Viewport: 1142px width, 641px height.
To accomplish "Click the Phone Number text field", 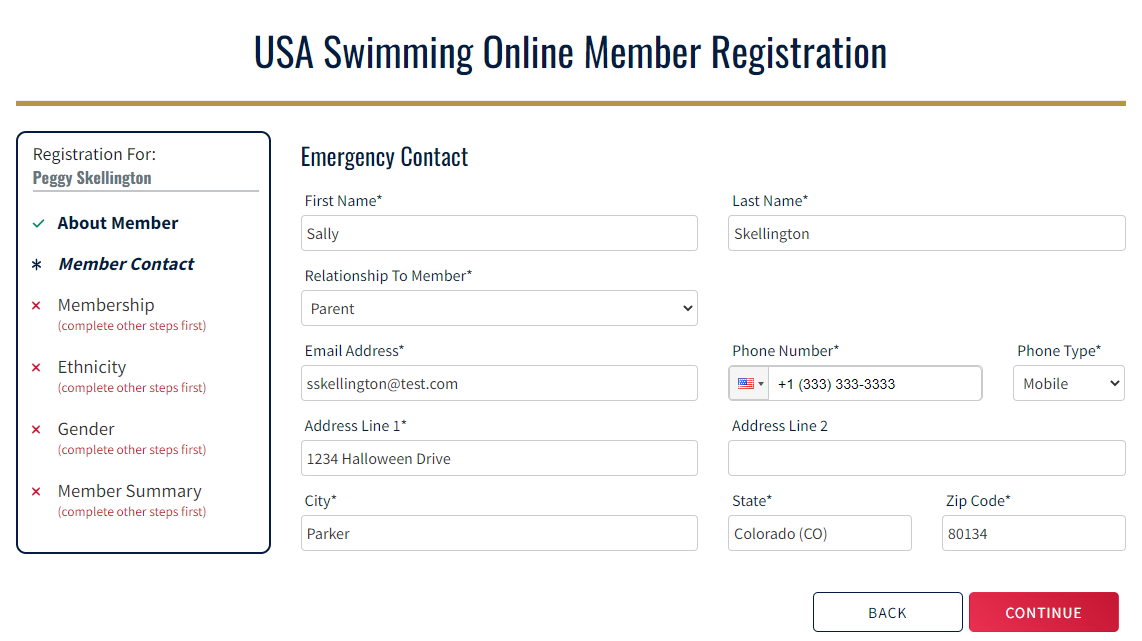I will click(875, 384).
